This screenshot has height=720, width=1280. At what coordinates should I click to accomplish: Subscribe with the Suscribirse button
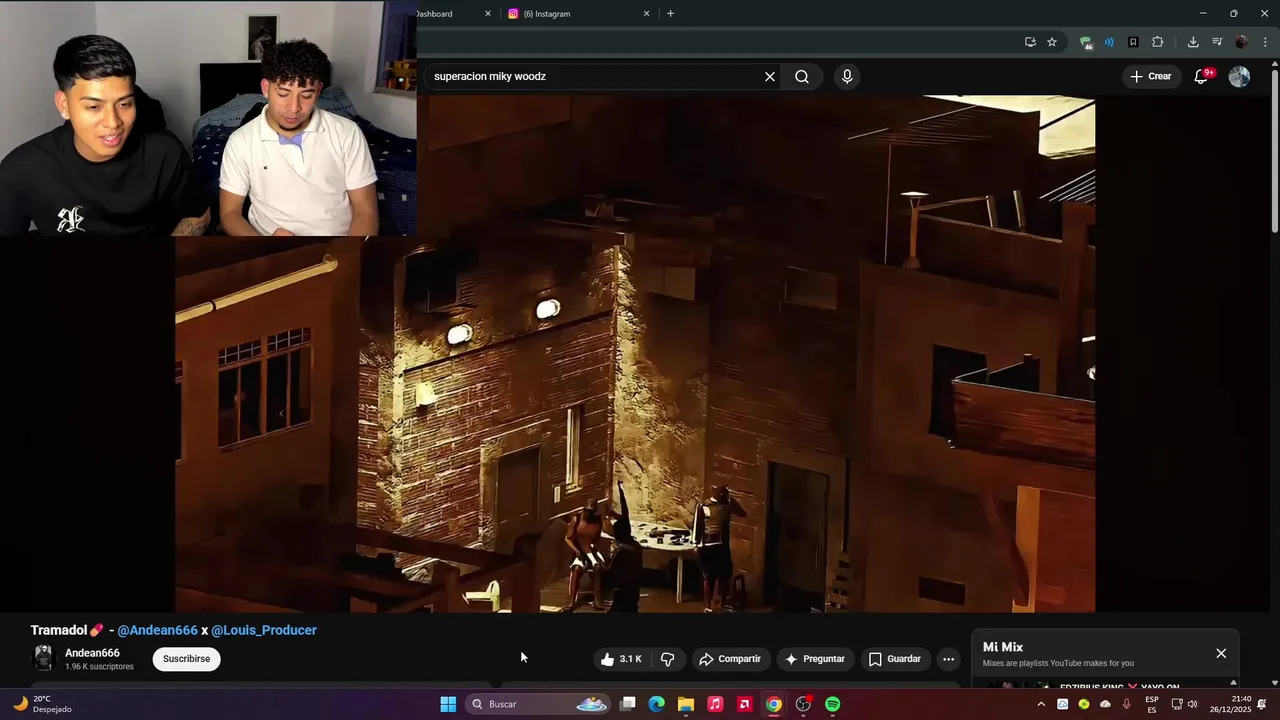click(186, 659)
